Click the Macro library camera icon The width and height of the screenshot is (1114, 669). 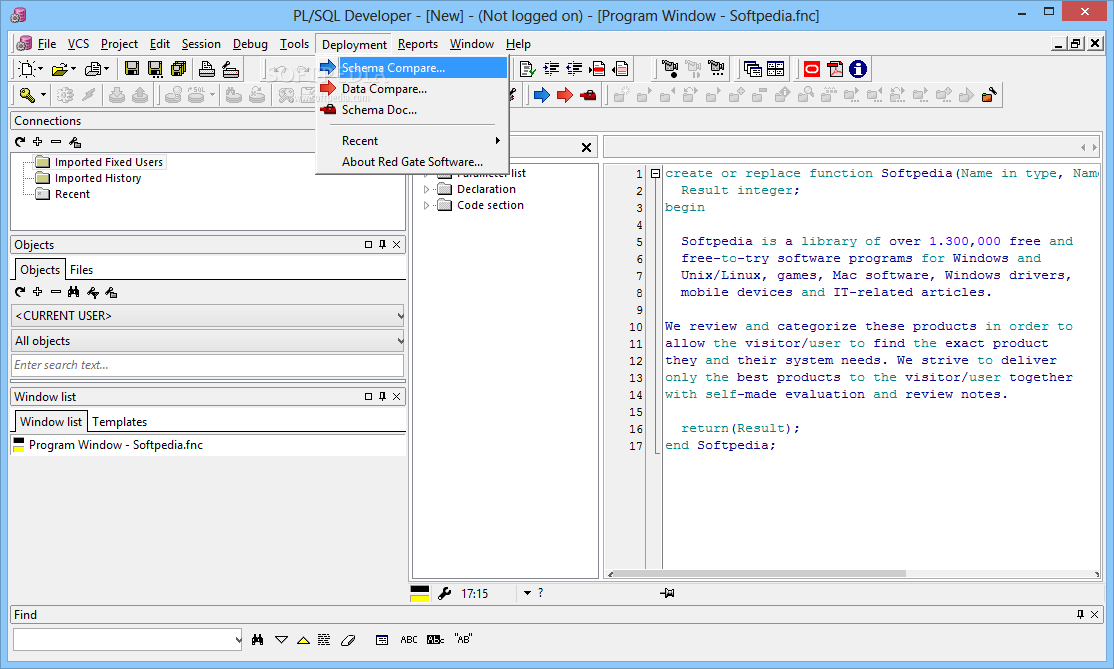pos(716,69)
